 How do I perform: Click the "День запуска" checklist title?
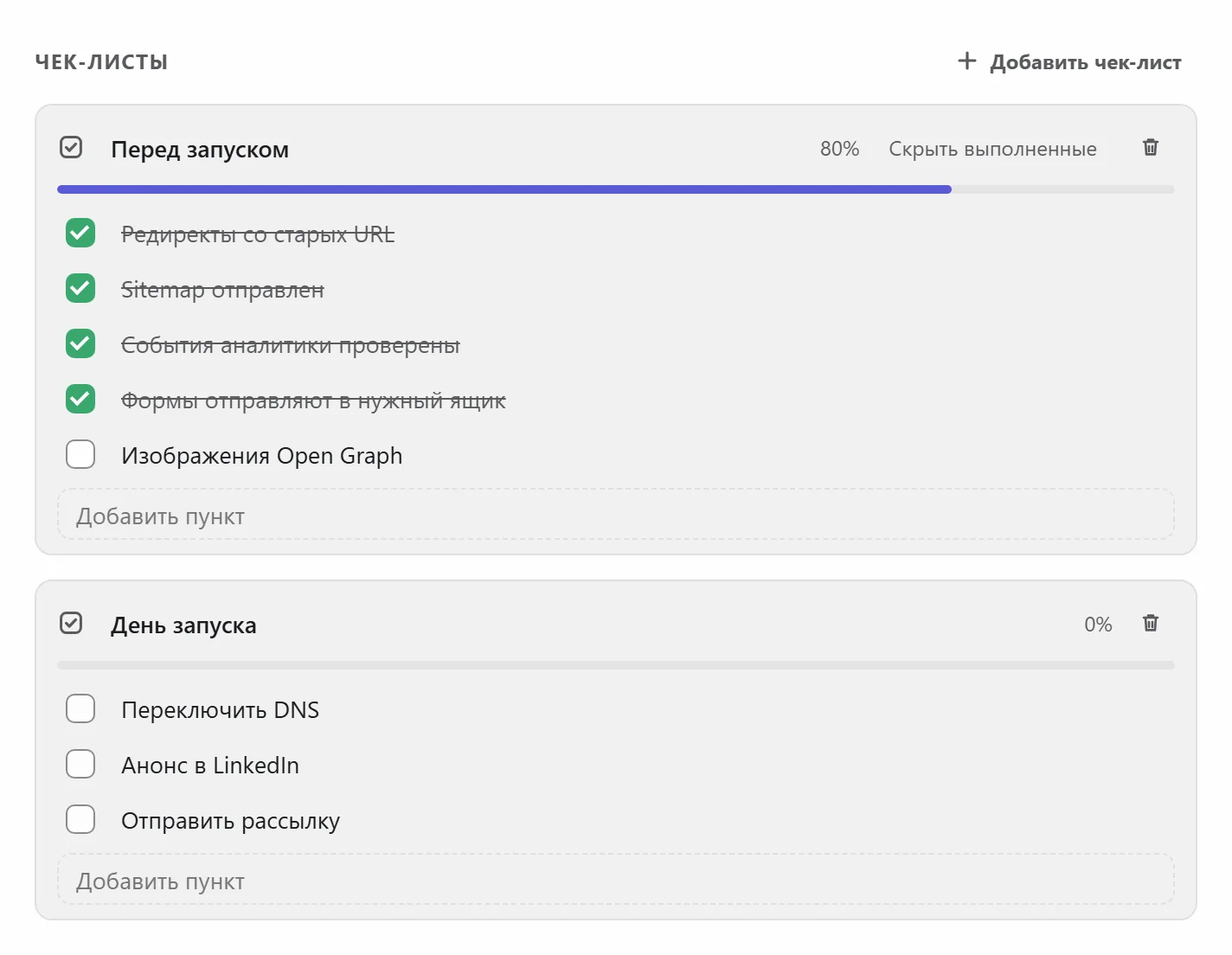[x=183, y=625]
